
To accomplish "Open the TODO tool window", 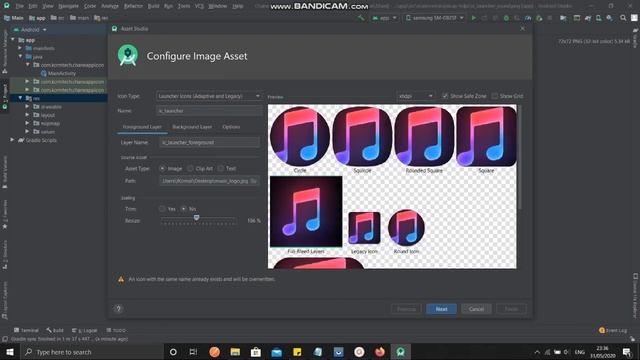I will 116,330.
